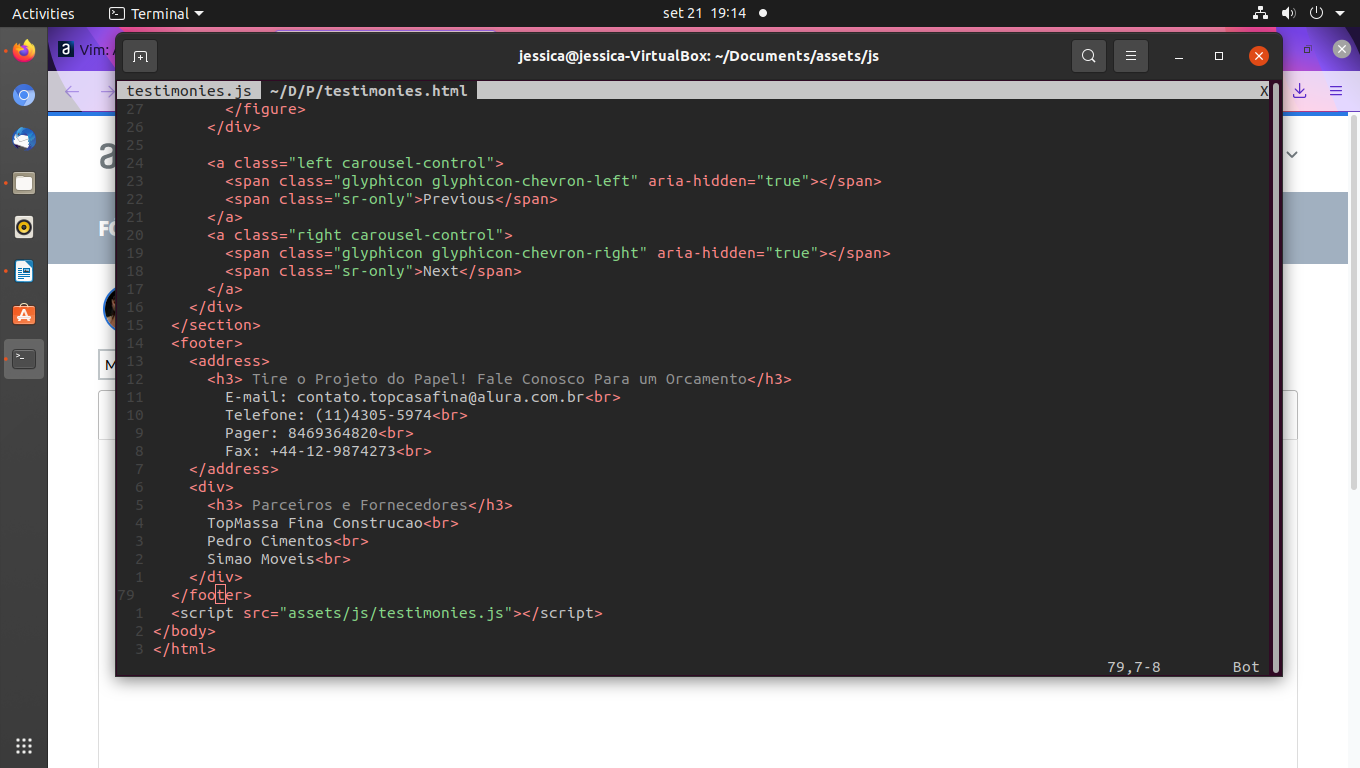The width and height of the screenshot is (1360, 768).
Task: Click 'Previous' in the sr-only span
Action: (458, 199)
